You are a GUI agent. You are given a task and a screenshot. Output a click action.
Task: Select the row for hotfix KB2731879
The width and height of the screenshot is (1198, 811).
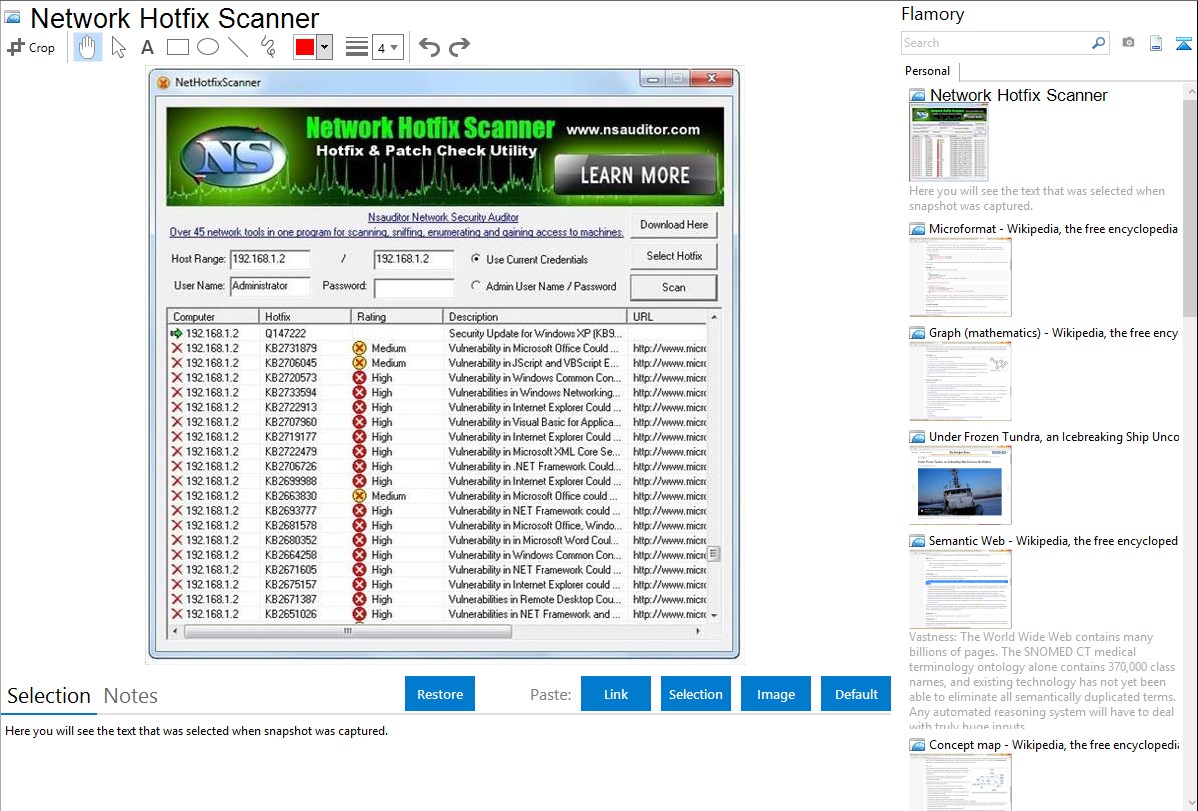point(437,348)
